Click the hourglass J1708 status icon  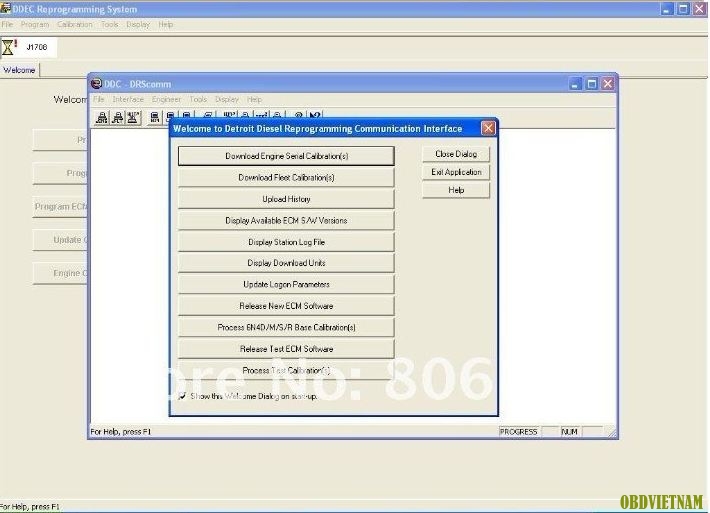coord(10,46)
